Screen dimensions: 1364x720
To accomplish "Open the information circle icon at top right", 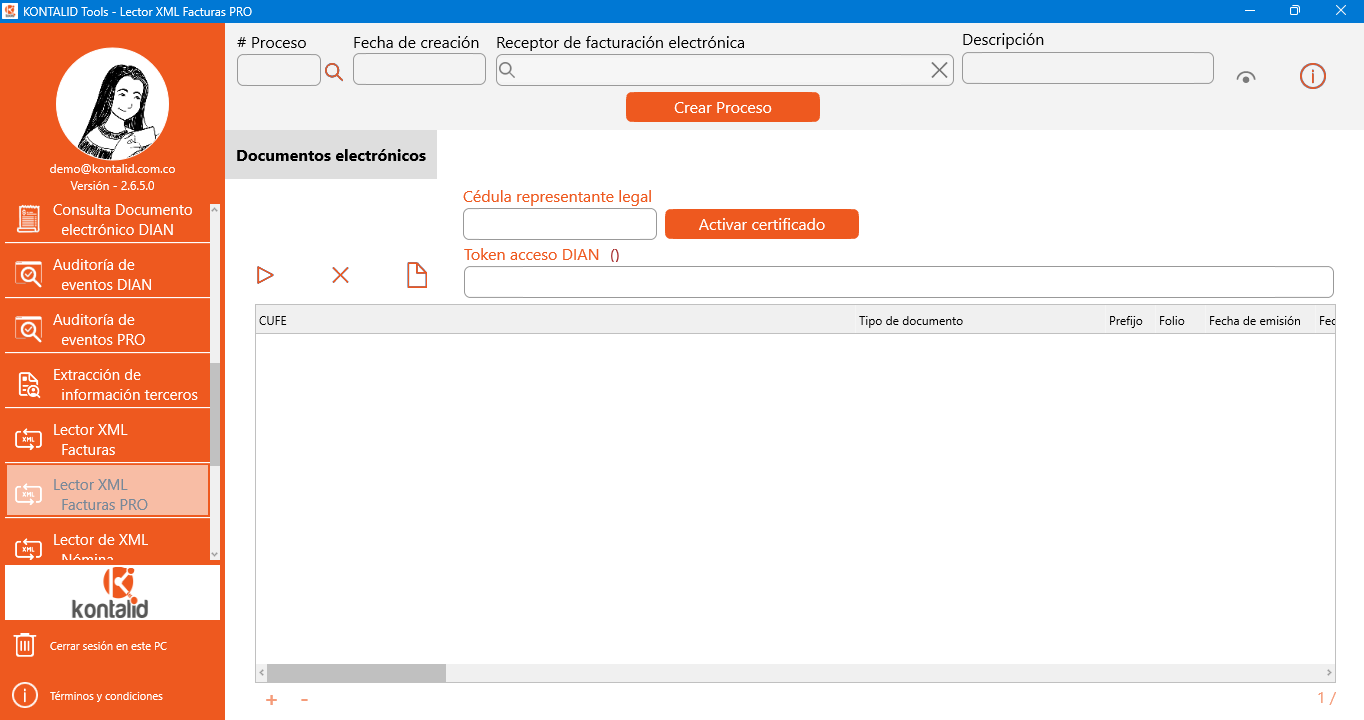I will point(1313,76).
